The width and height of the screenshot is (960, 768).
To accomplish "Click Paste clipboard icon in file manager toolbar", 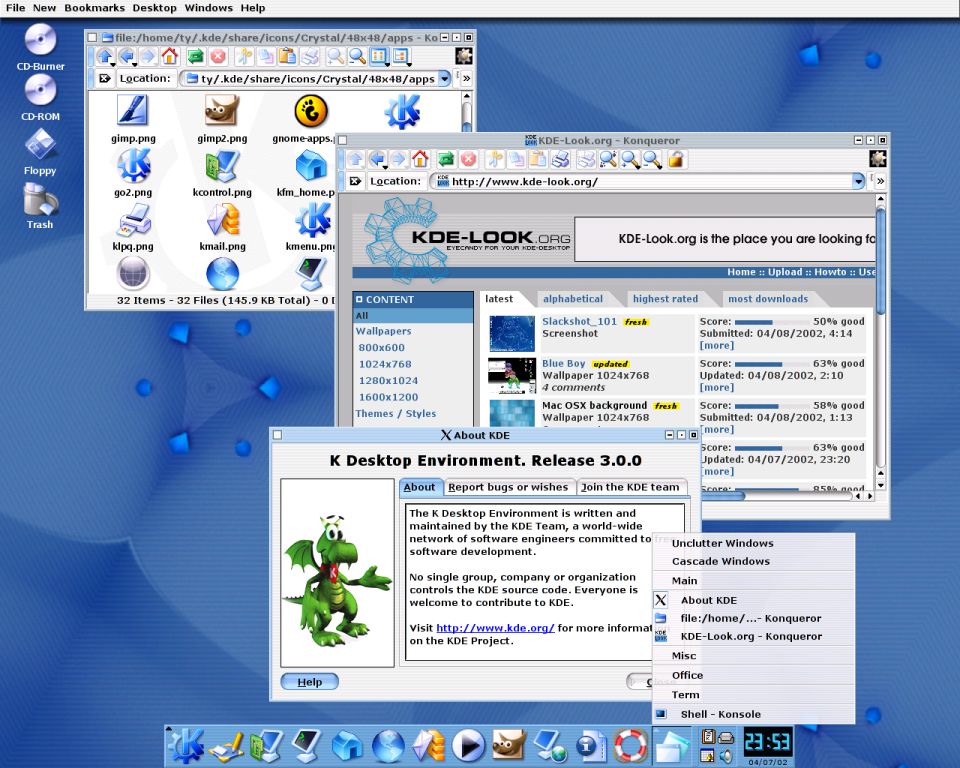I will [287, 56].
